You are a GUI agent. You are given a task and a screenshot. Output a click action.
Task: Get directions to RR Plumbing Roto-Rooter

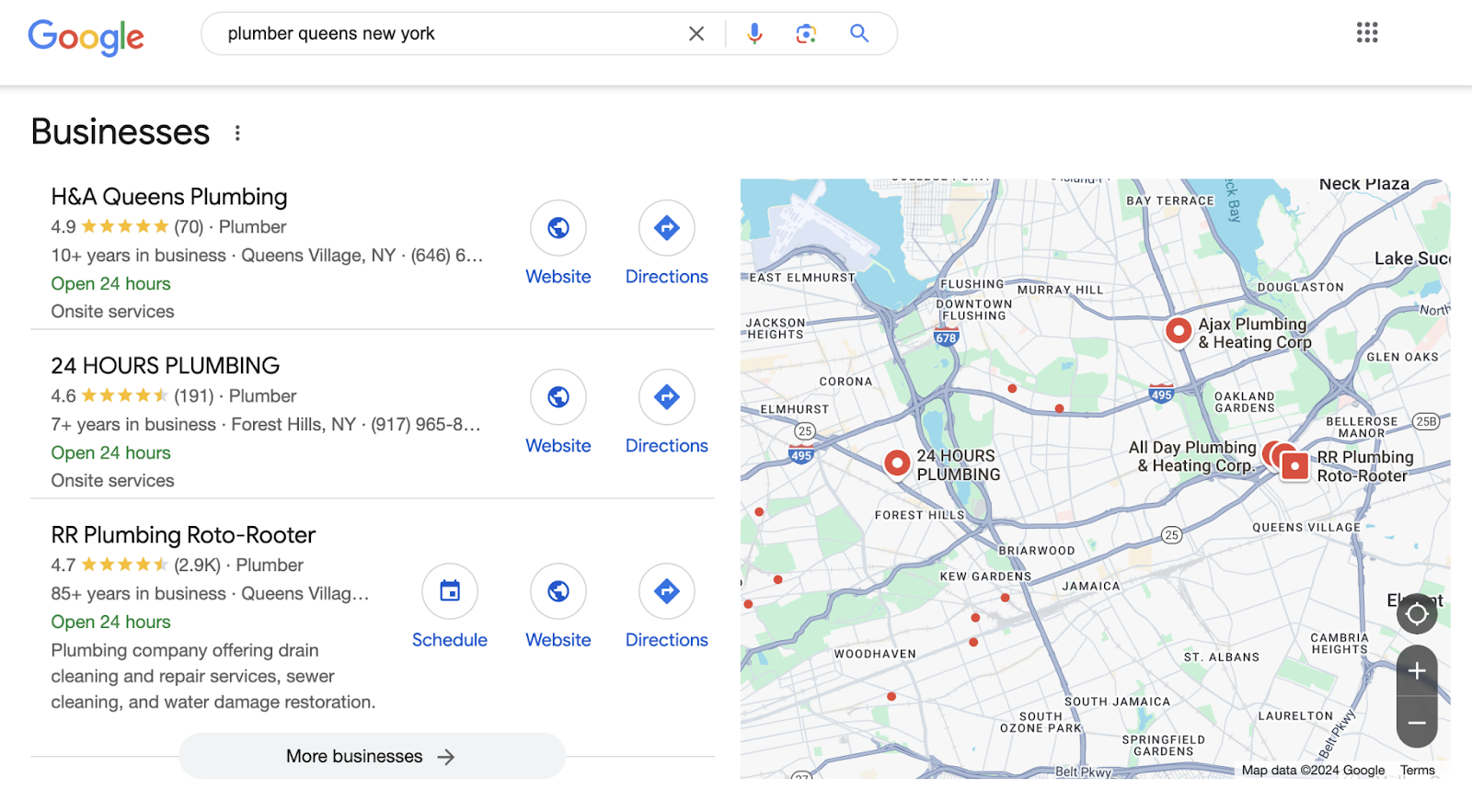coord(667,591)
